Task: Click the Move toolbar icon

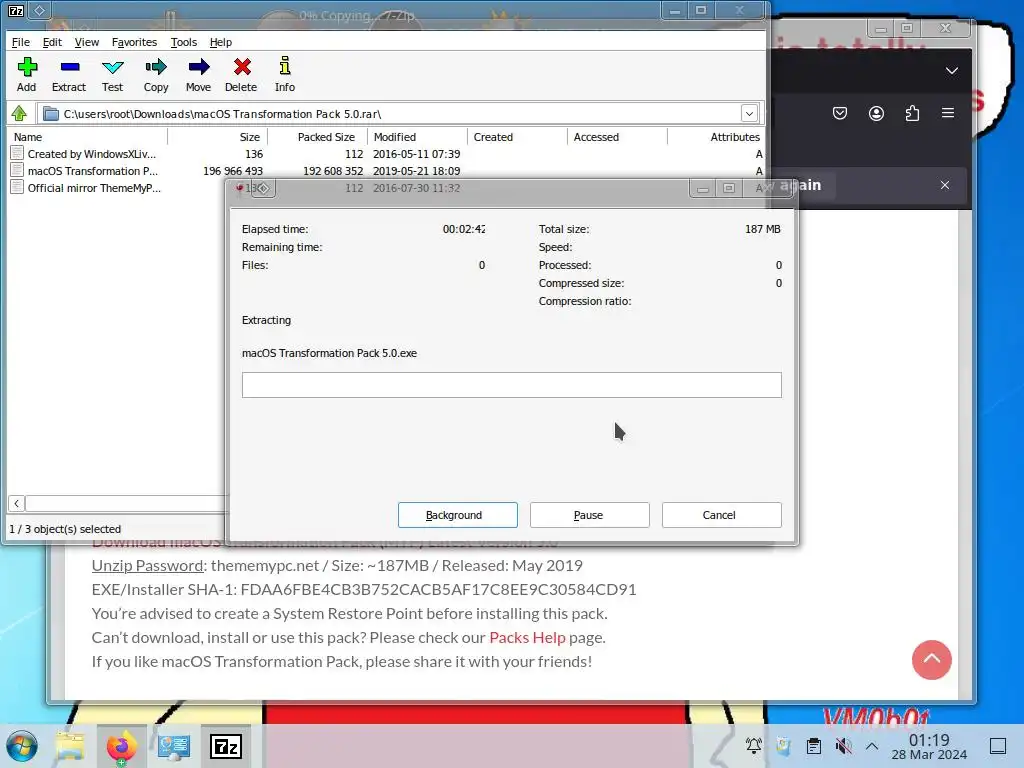Action: tap(199, 75)
